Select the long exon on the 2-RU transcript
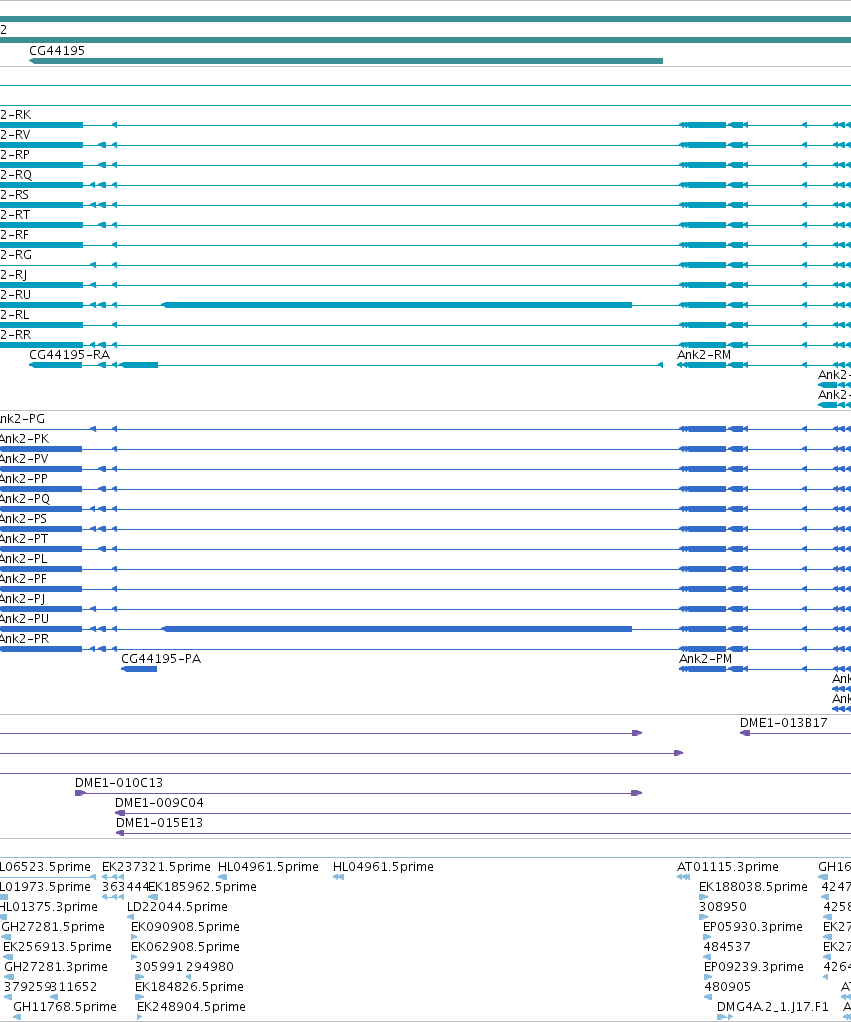851x1022 pixels. 397,305
